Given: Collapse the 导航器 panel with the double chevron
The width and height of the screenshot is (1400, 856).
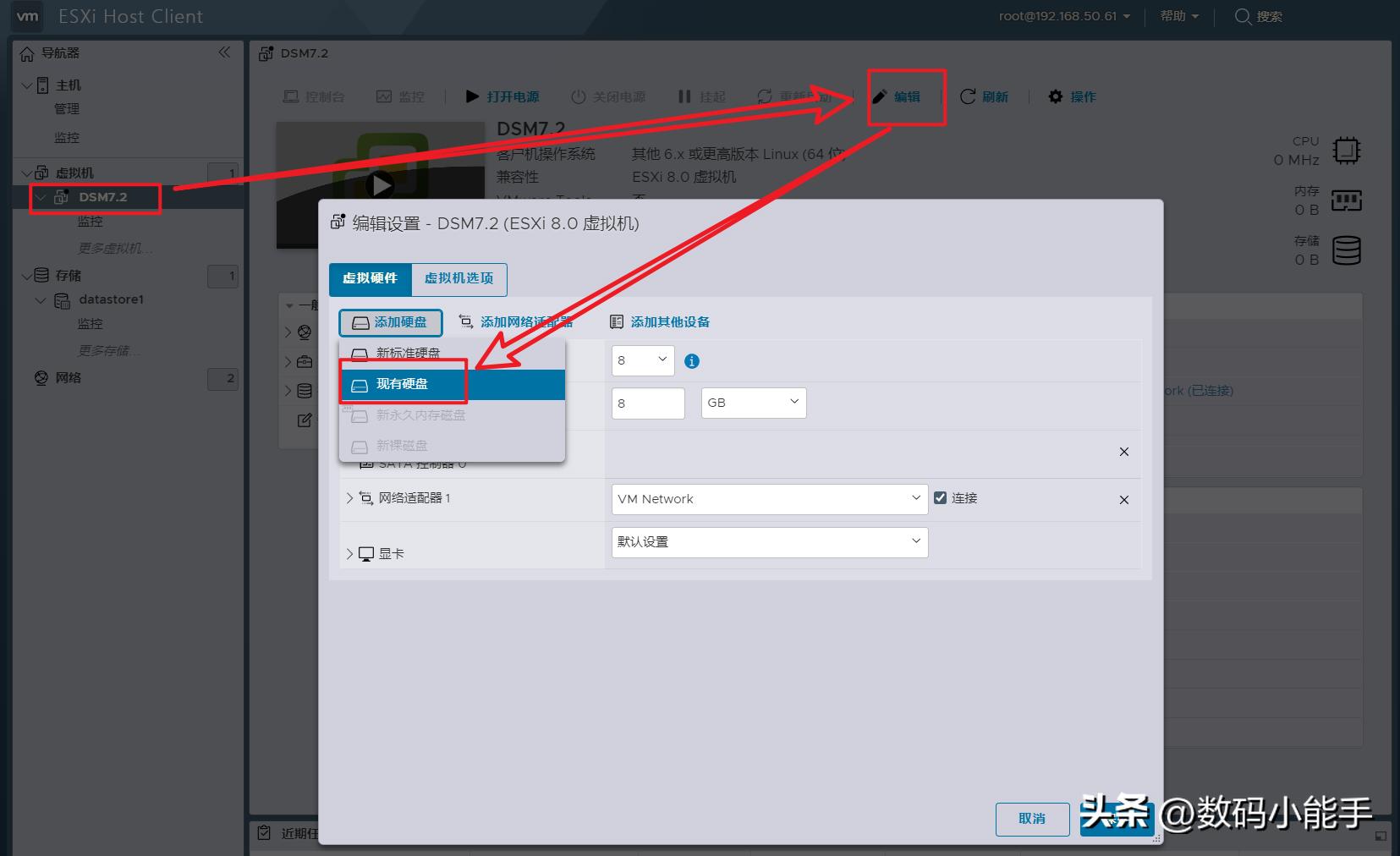Looking at the screenshot, I should point(224,52).
